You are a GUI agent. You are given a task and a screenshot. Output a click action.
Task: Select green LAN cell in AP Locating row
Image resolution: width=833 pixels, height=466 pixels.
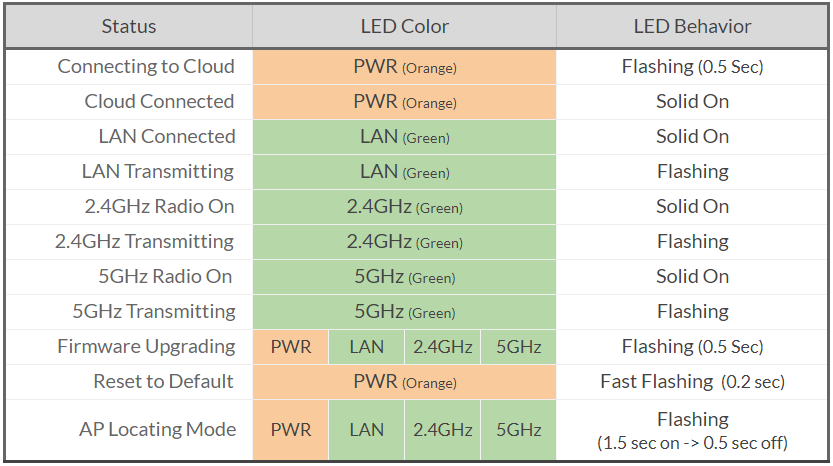(367, 430)
